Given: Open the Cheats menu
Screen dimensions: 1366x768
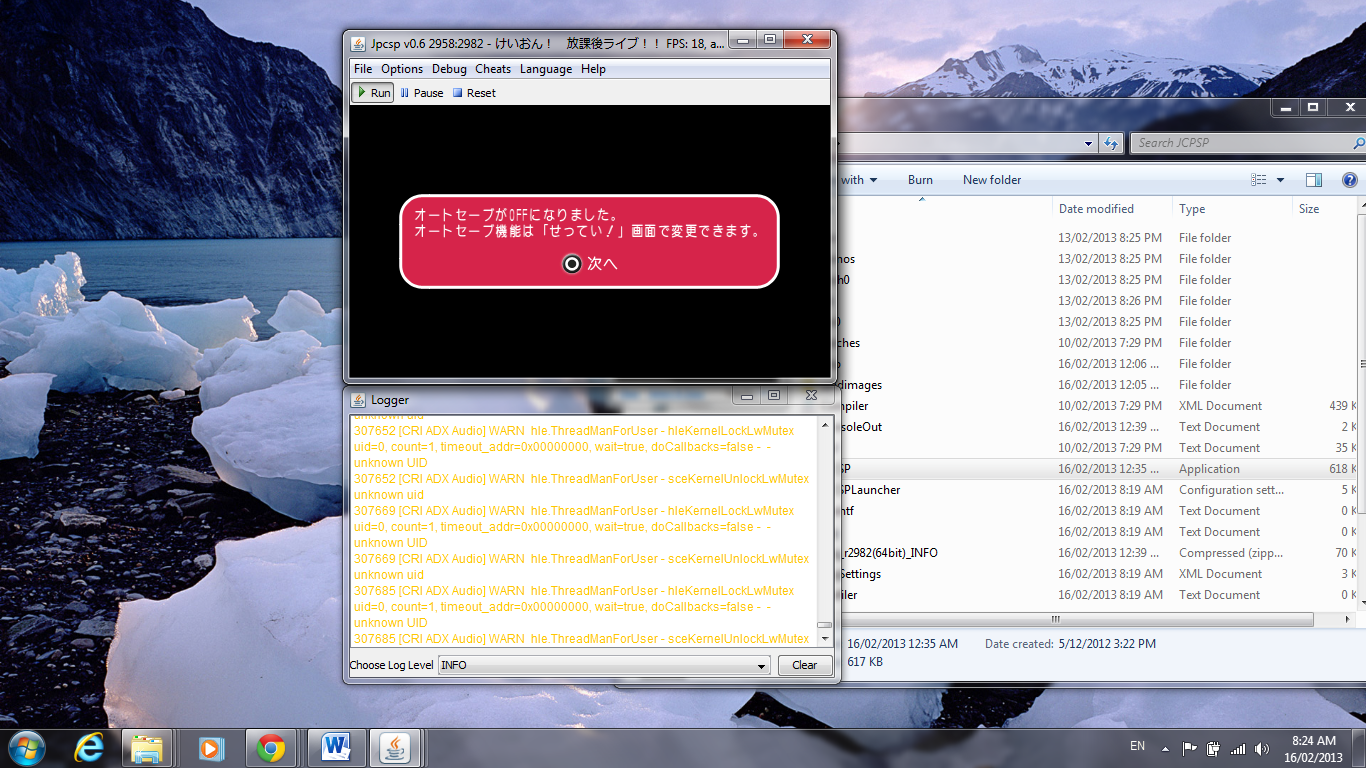Looking at the screenshot, I should pos(493,69).
